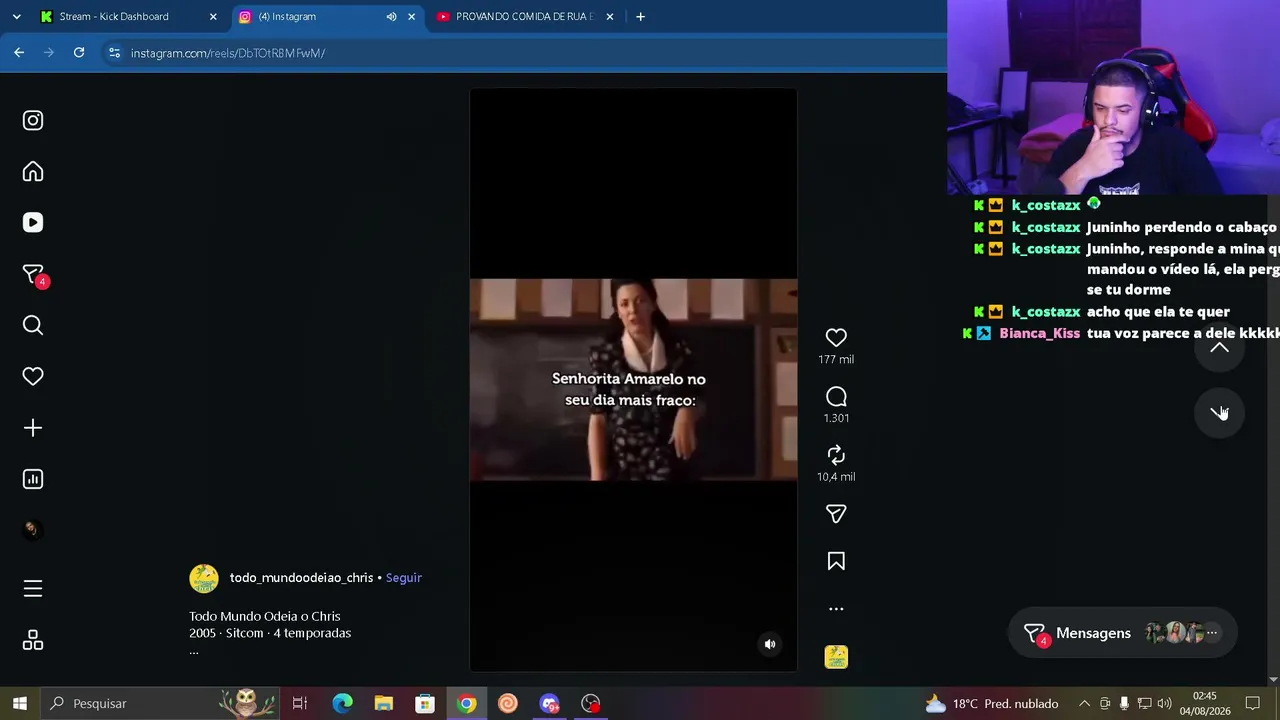This screenshot has height=720, width=1280.
Task: Open profile avatar in Instagram sidebar
Action: [x=33, y=530]
